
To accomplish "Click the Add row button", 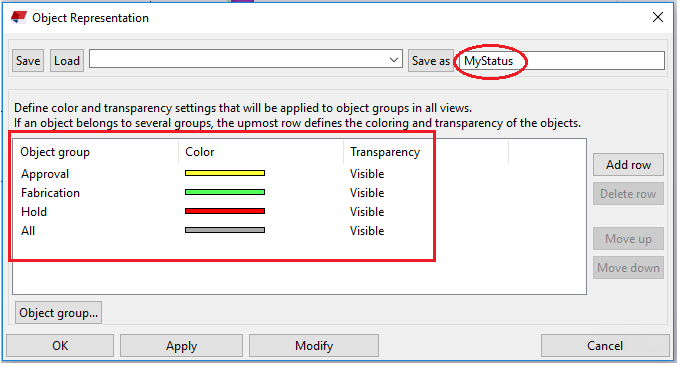I will tap(628, 165).
